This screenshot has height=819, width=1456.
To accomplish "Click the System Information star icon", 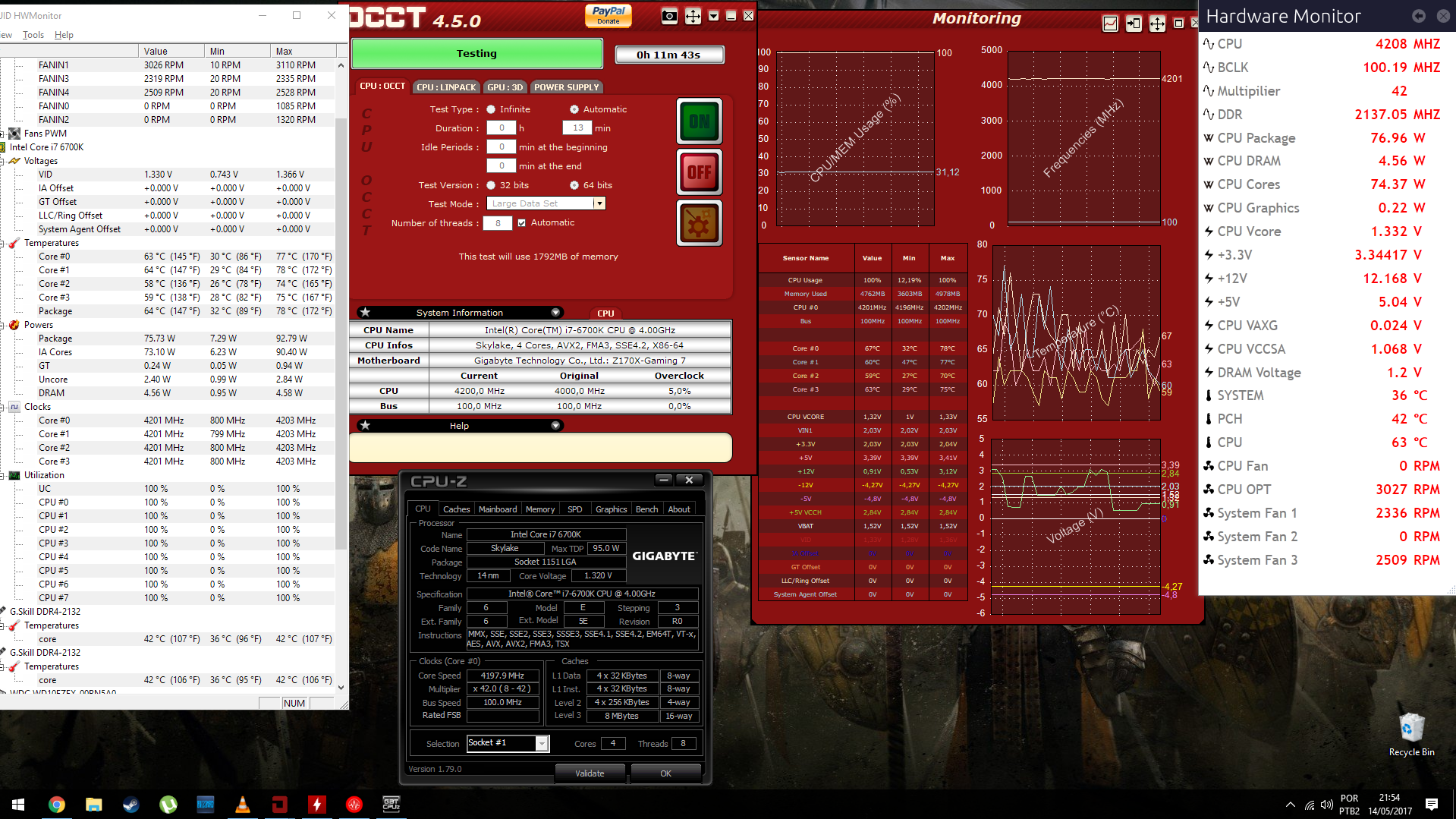I will point(365,312).
